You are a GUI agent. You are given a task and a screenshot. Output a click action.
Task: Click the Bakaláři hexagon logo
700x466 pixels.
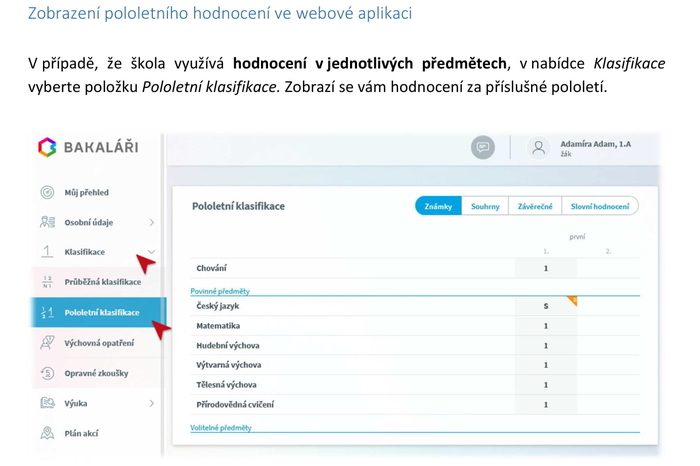(x=47, y=147)
